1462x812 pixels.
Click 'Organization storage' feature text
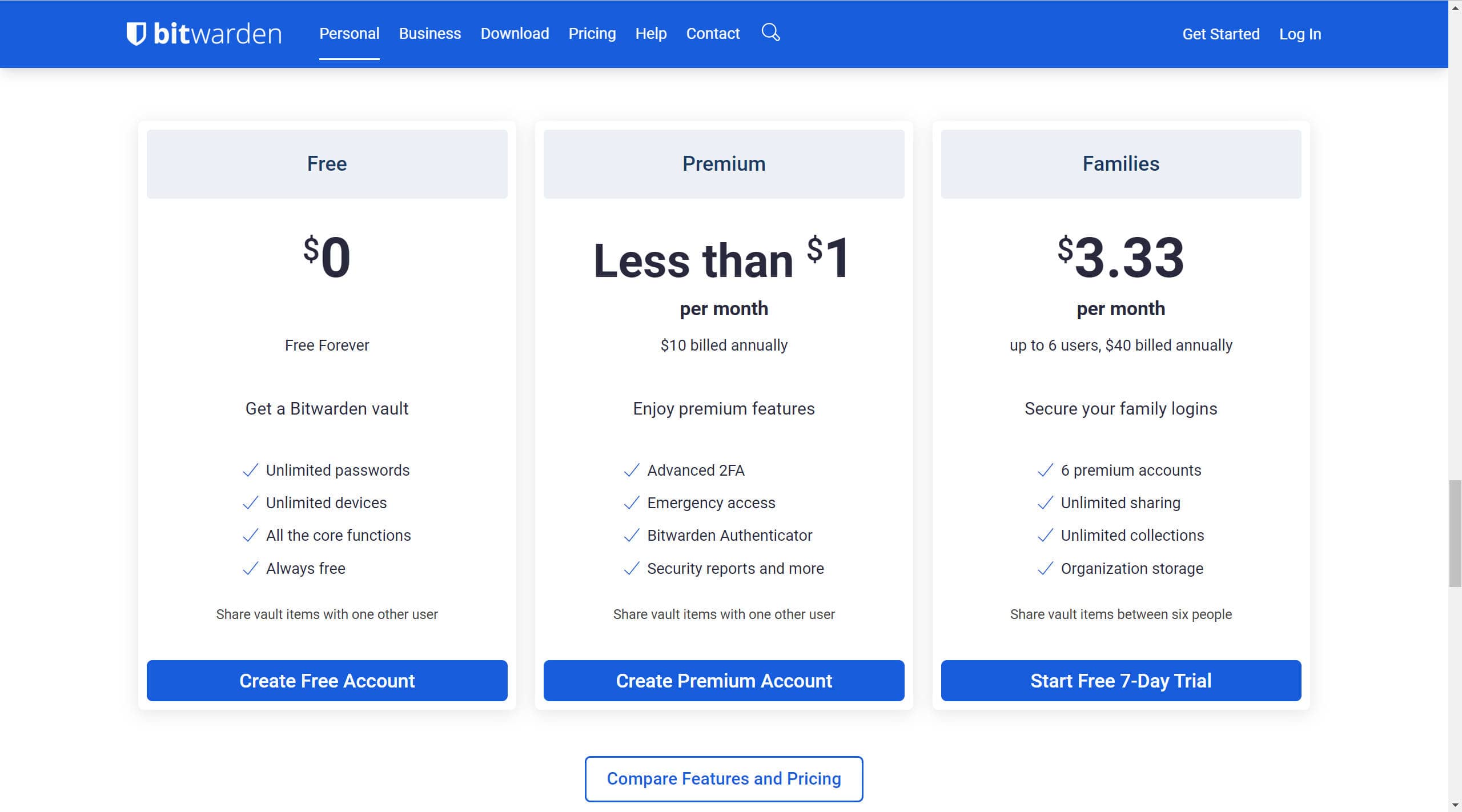click(x=1131, y=568)
